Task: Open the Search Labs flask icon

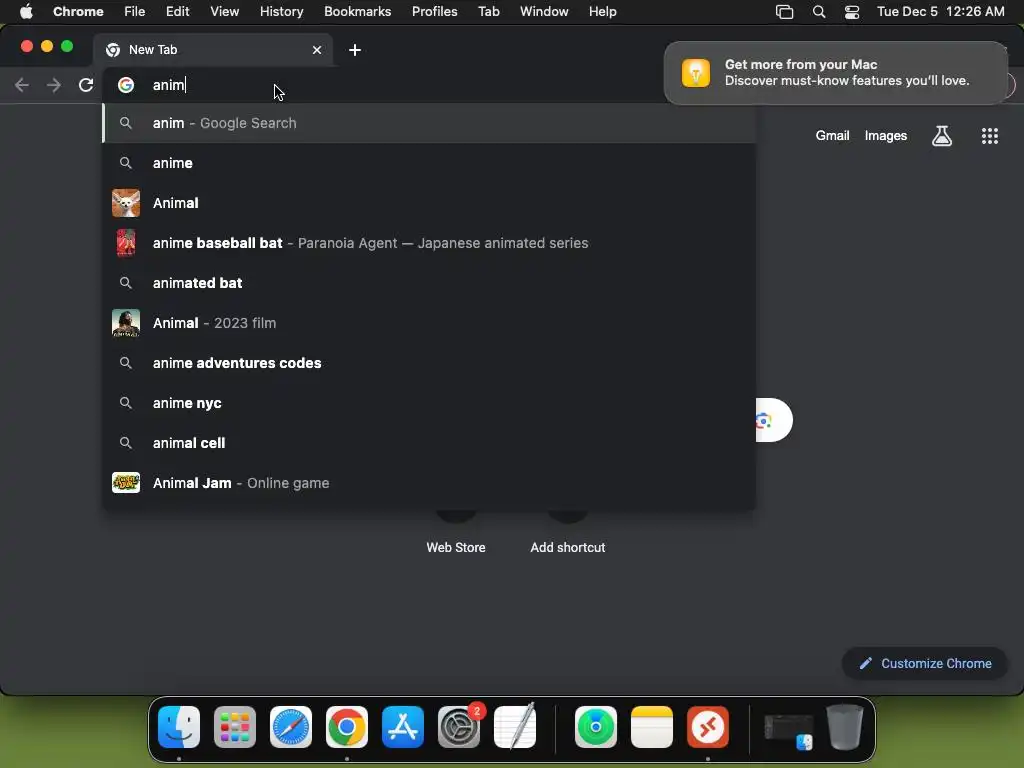Action: [x=942, y=136]
